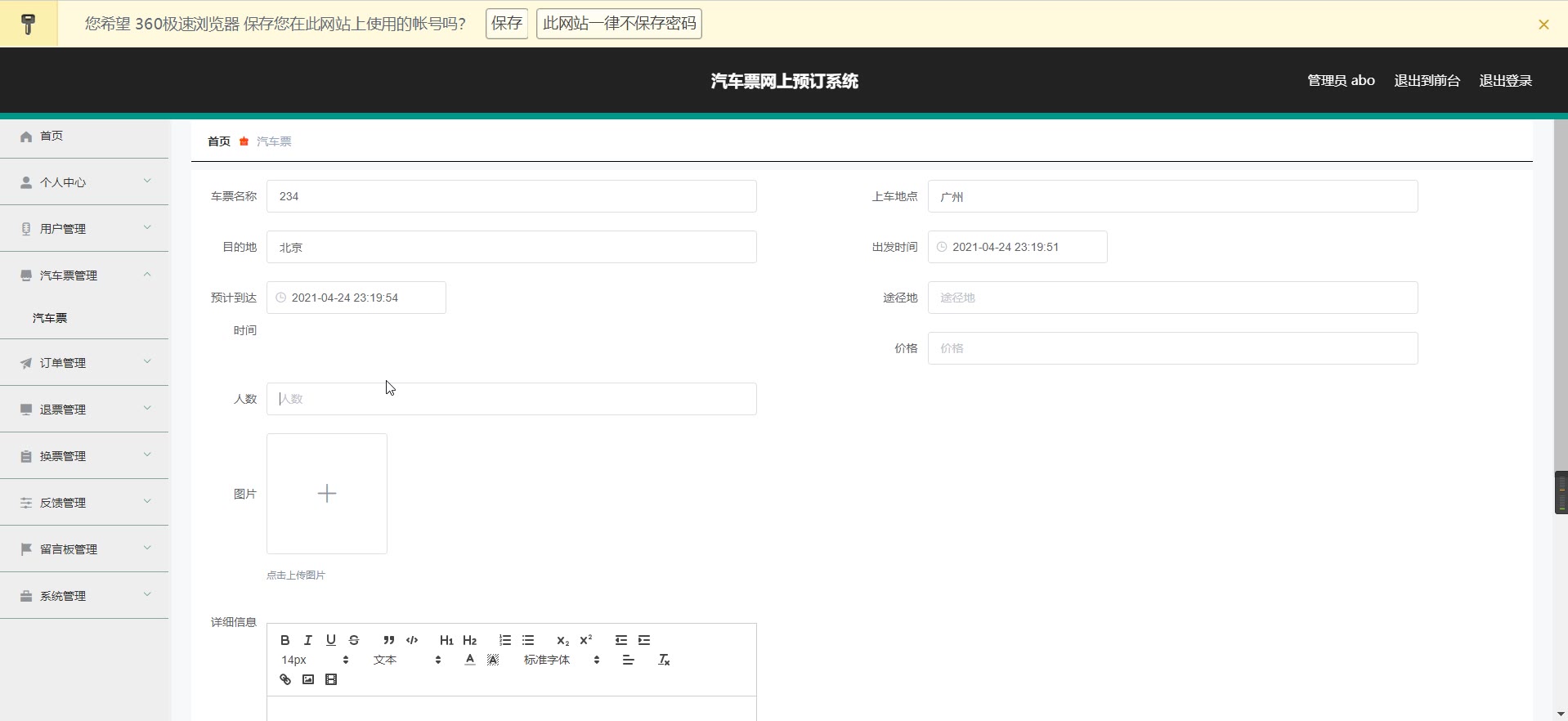Screen dimensions: 1568x721
Task: Click the 价格 input field
Action: (1172, 348)
